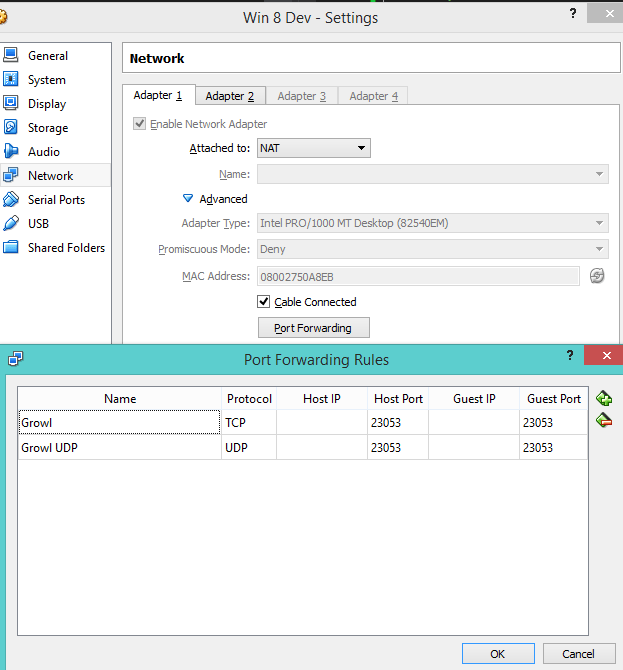Toggle Enable Network Adapter checkbox
623x670 pixels.
(140, 124)
